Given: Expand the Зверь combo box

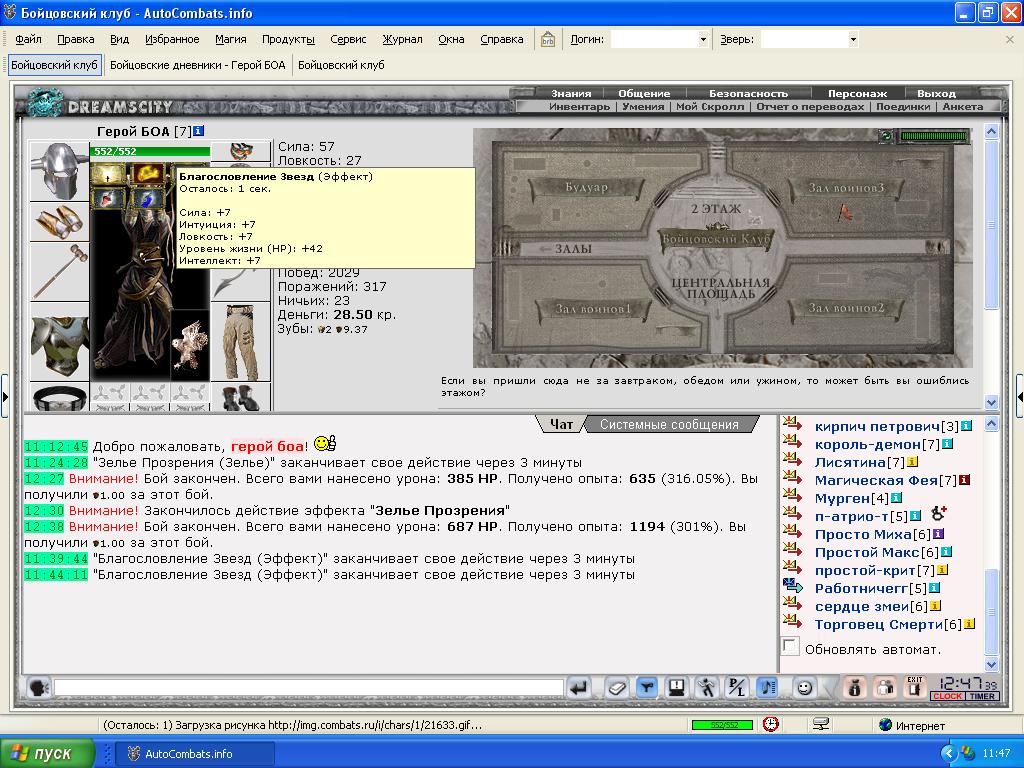Looking at the screenshot, I should point(853,39).
